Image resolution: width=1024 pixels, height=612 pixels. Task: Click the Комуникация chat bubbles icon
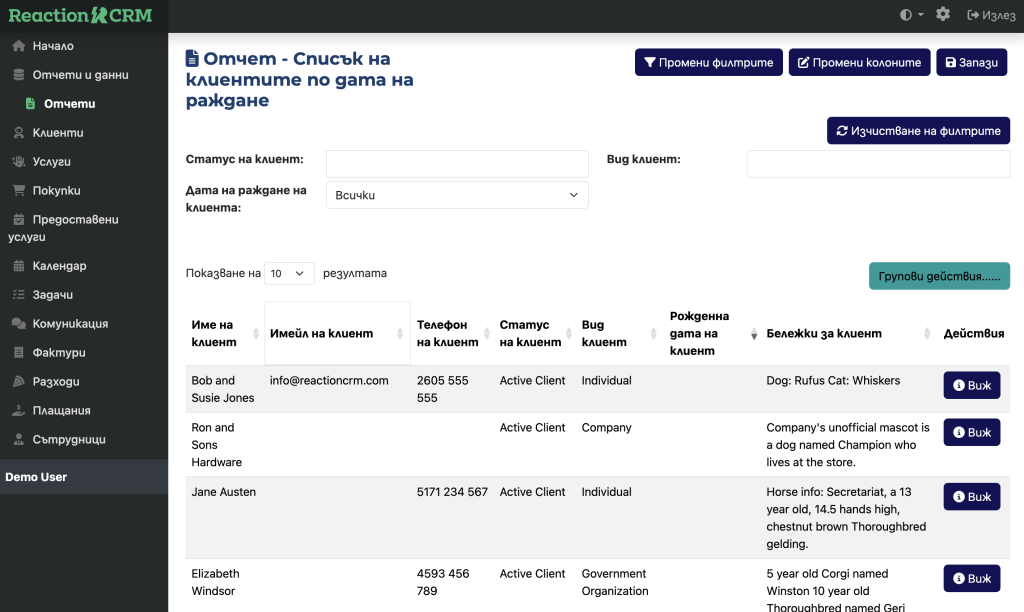18,324
